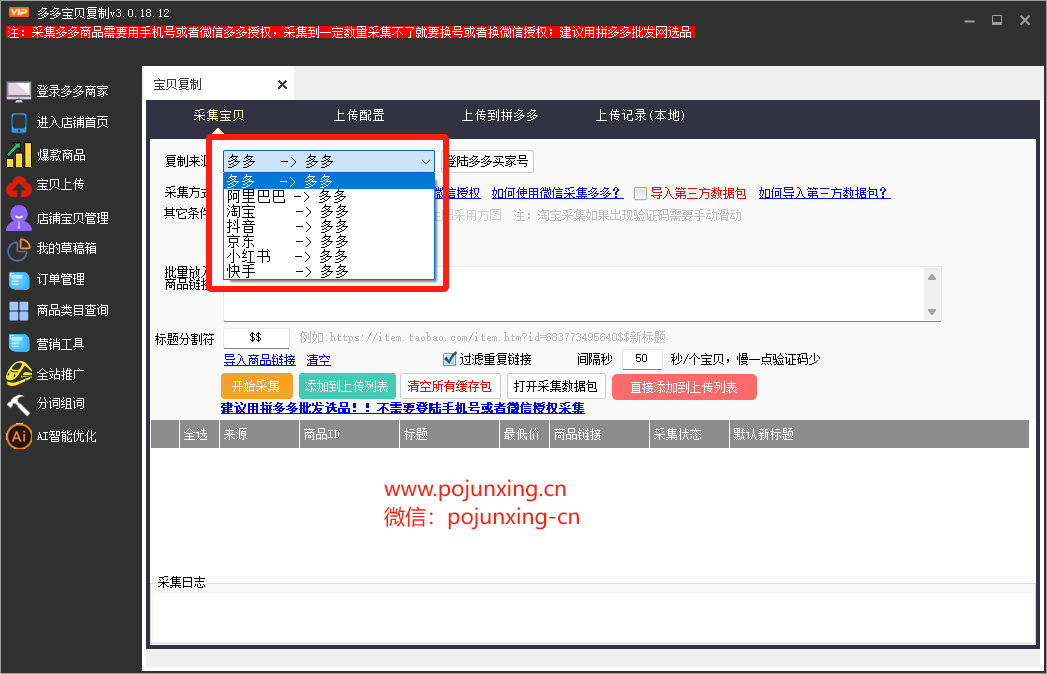The image size is (1047, 674).
Task: Click the yellow planet icon for 全站推广
Action: 19,374
